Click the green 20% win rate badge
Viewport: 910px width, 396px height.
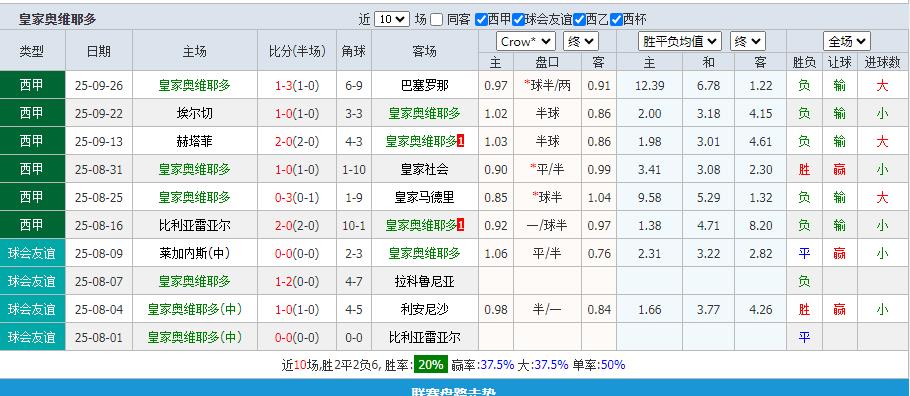pyautogui.click(x=430, y=365)
